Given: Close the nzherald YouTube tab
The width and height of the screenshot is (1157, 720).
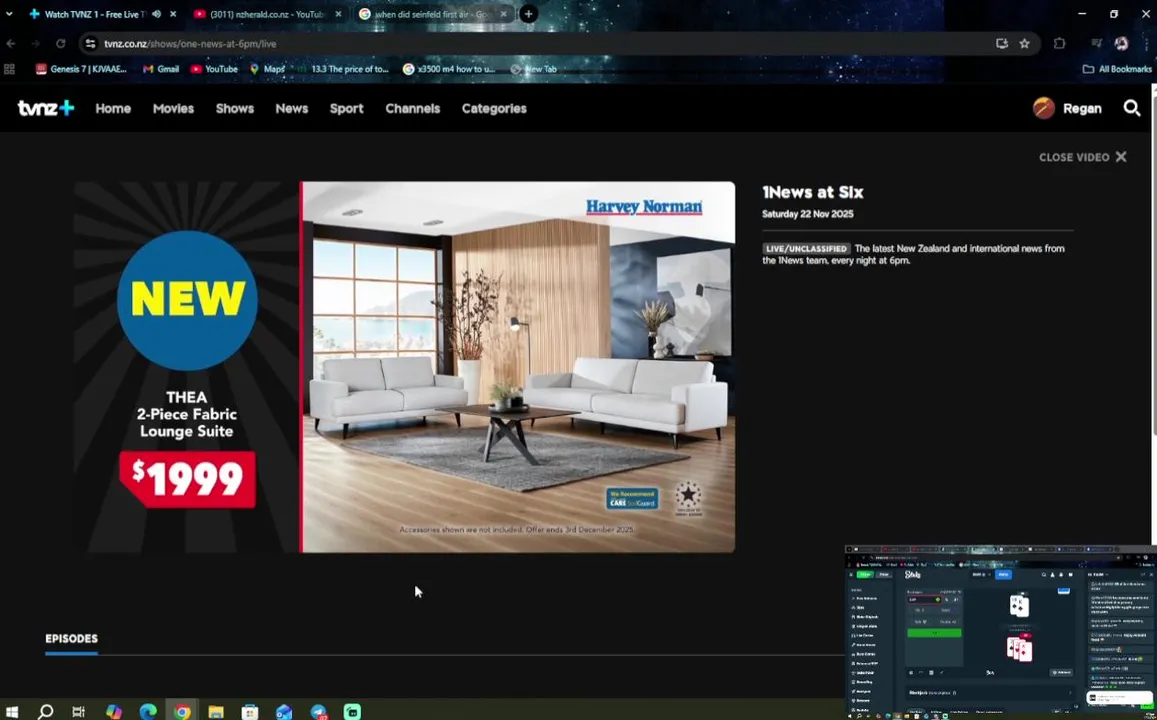Looking at the screenshot, I should 339,14.
